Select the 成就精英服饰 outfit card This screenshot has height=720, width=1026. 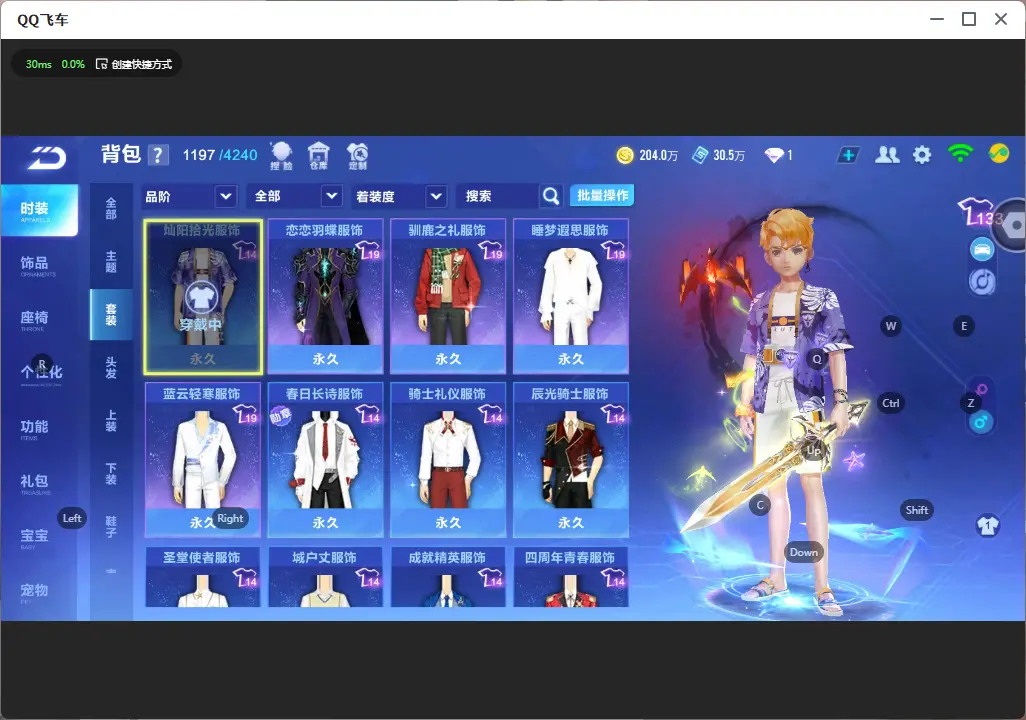tap(448, 577)
